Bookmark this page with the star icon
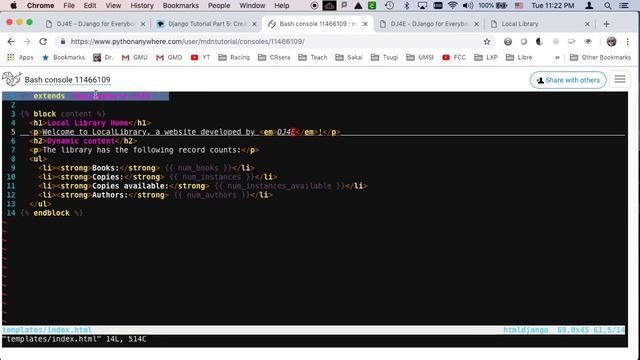Viewport: 640px width, 360px height. 487,42
